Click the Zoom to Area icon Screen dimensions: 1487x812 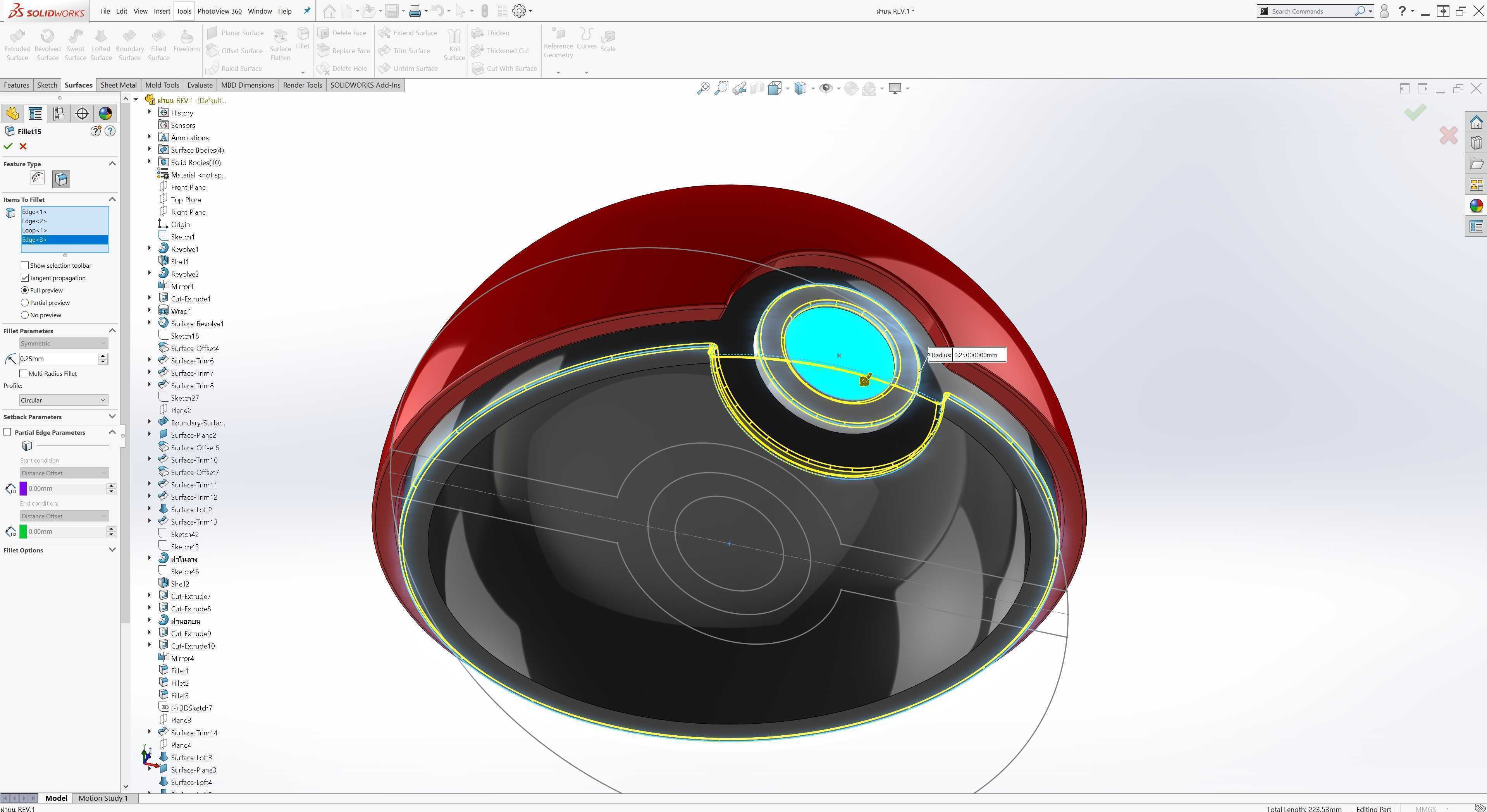[721, 88]
